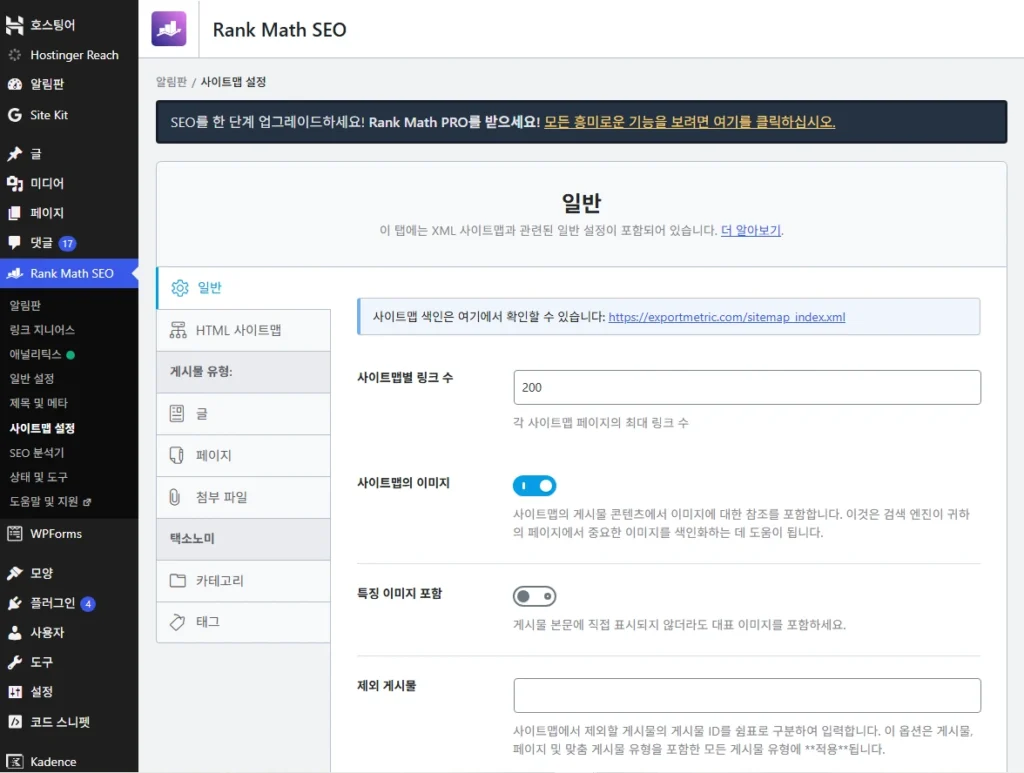
Task: Click the HTML 사이트맵 tree icon
Action: tap(178, 330)
